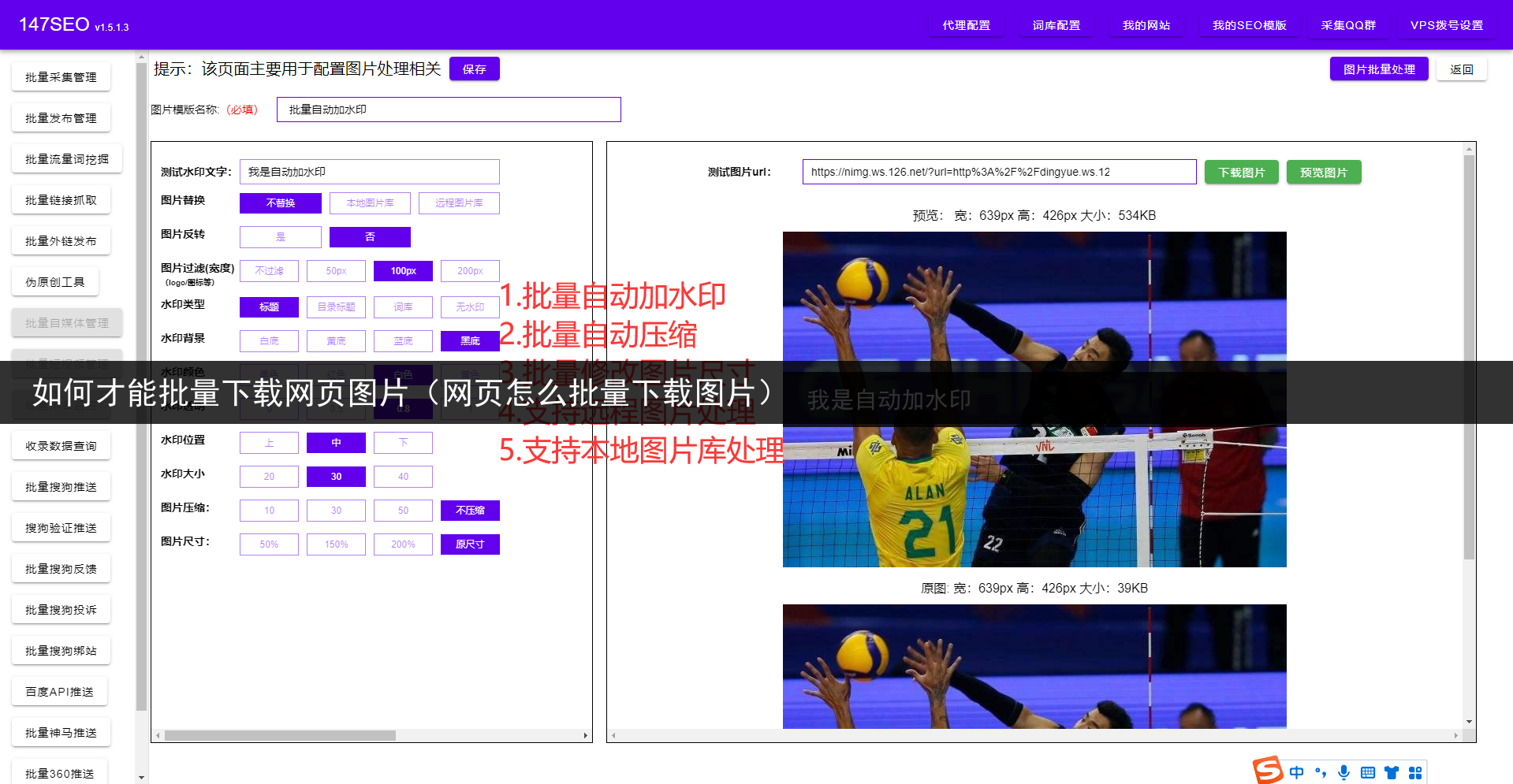Open 批量流量词挖掘 in sidebar

tap(67, 159)
